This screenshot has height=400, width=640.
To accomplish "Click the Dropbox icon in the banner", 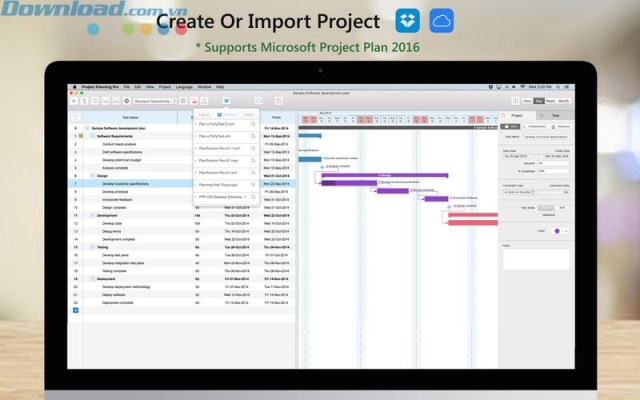I will [407, 21].
